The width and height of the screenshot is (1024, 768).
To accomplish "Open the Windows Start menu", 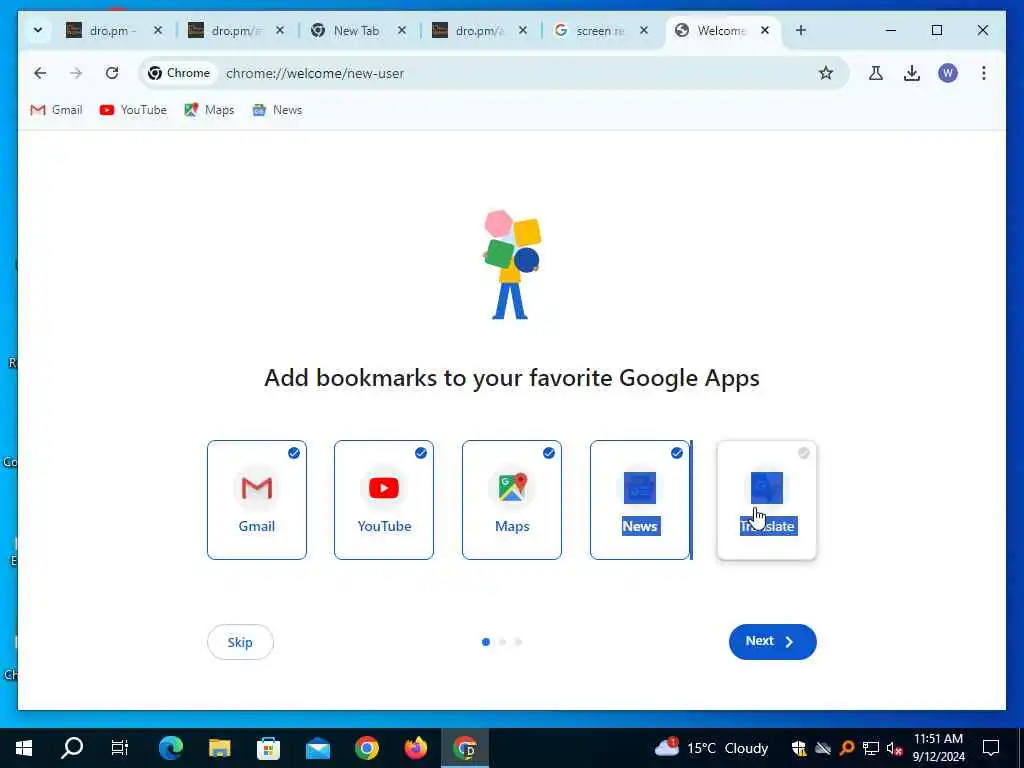I will tap(24, 748).
